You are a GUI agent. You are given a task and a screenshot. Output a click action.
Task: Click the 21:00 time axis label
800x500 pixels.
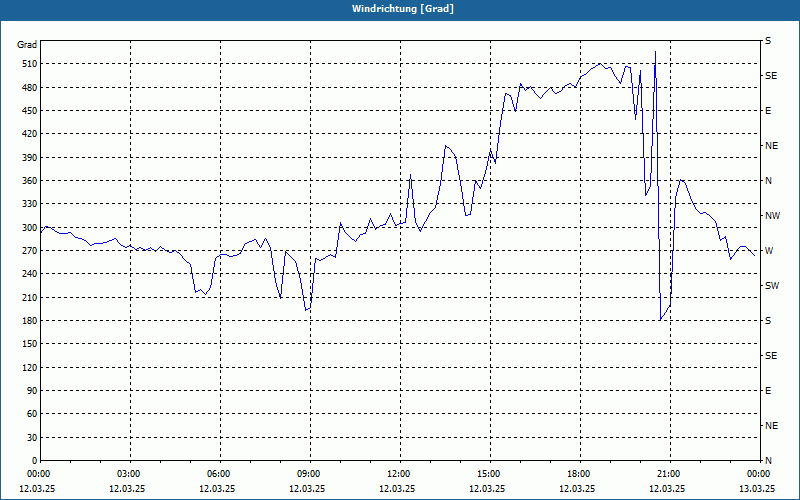coord(667,474)
